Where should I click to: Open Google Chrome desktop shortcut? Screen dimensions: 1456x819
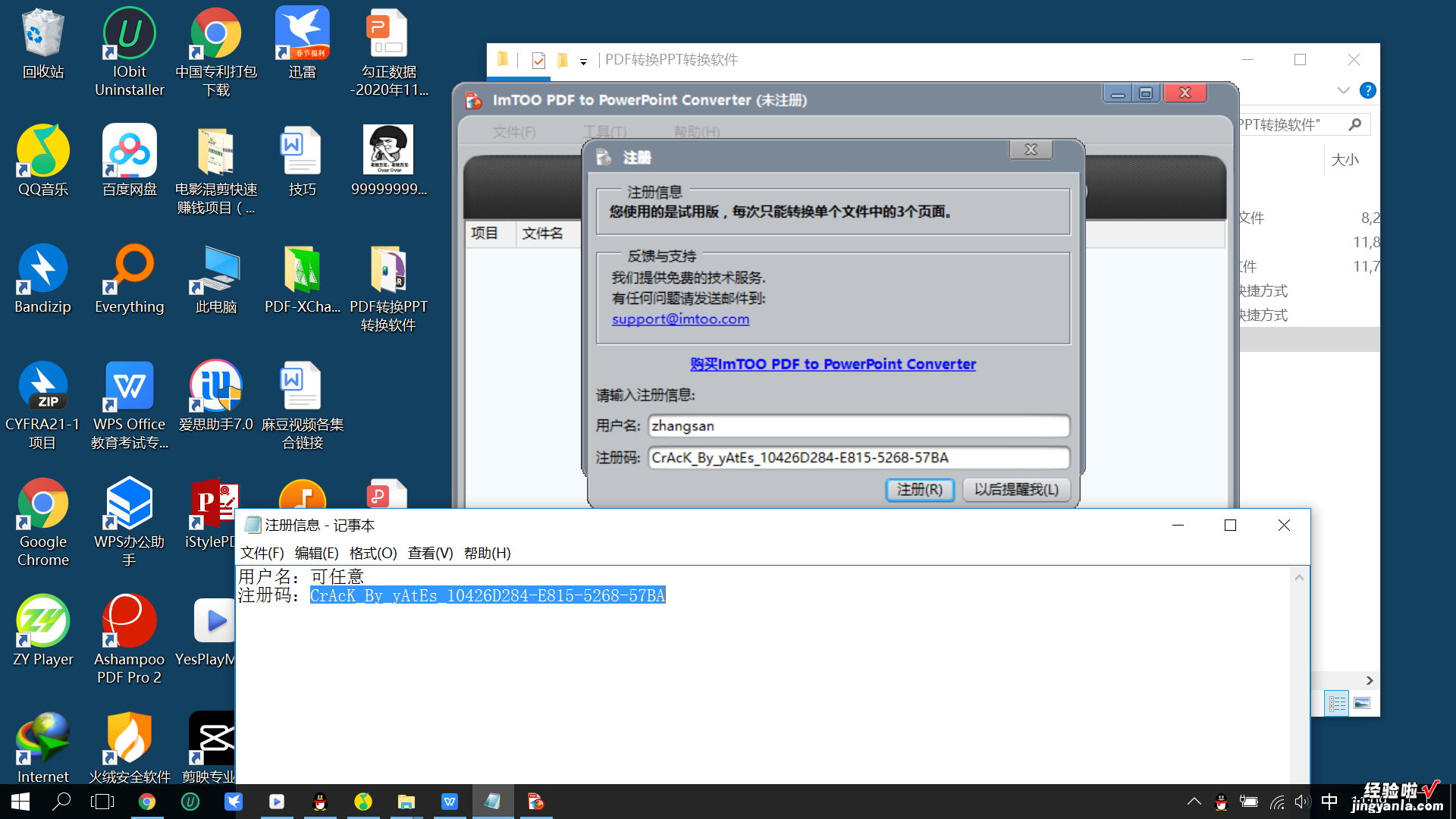pos(43,523)
